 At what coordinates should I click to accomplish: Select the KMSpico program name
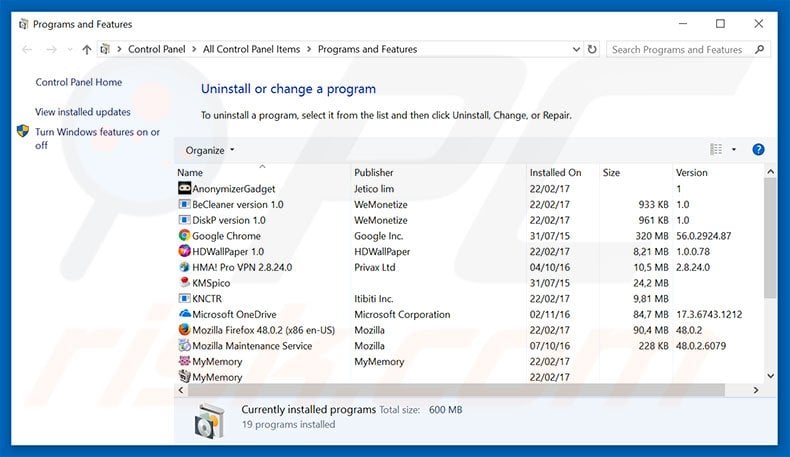tap(211, 283)
